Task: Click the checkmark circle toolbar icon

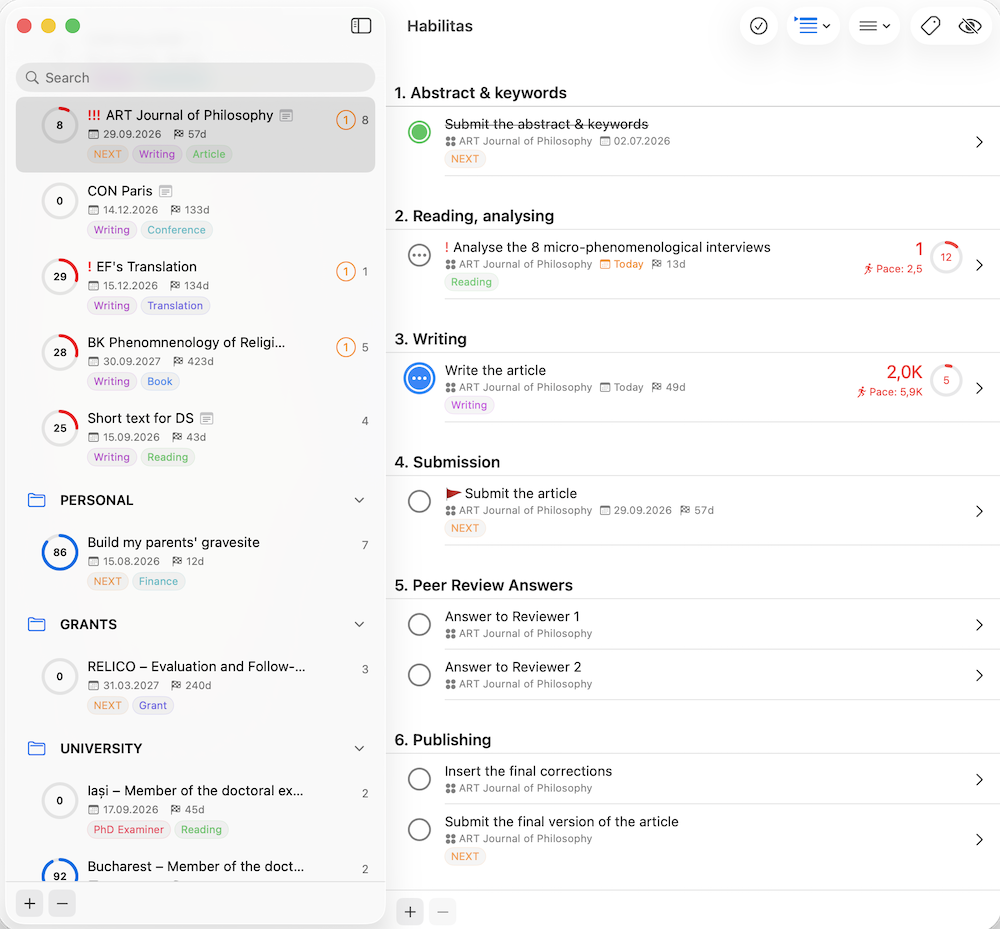Action: 758,26
